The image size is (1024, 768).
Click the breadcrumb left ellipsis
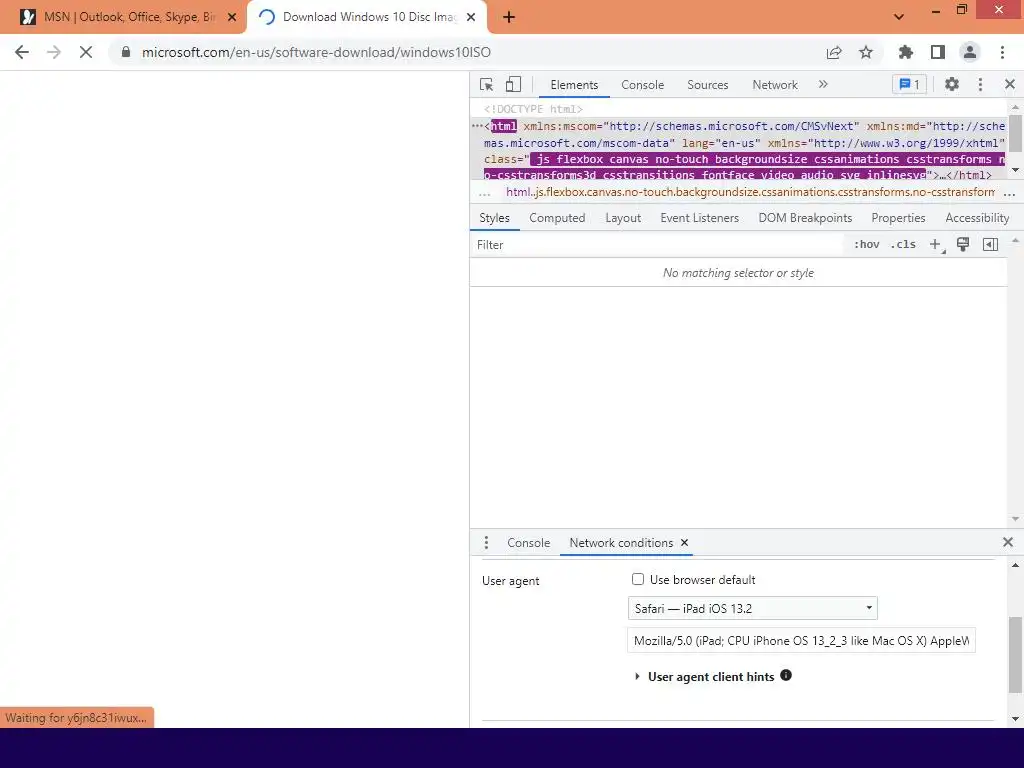click(485, 194)
